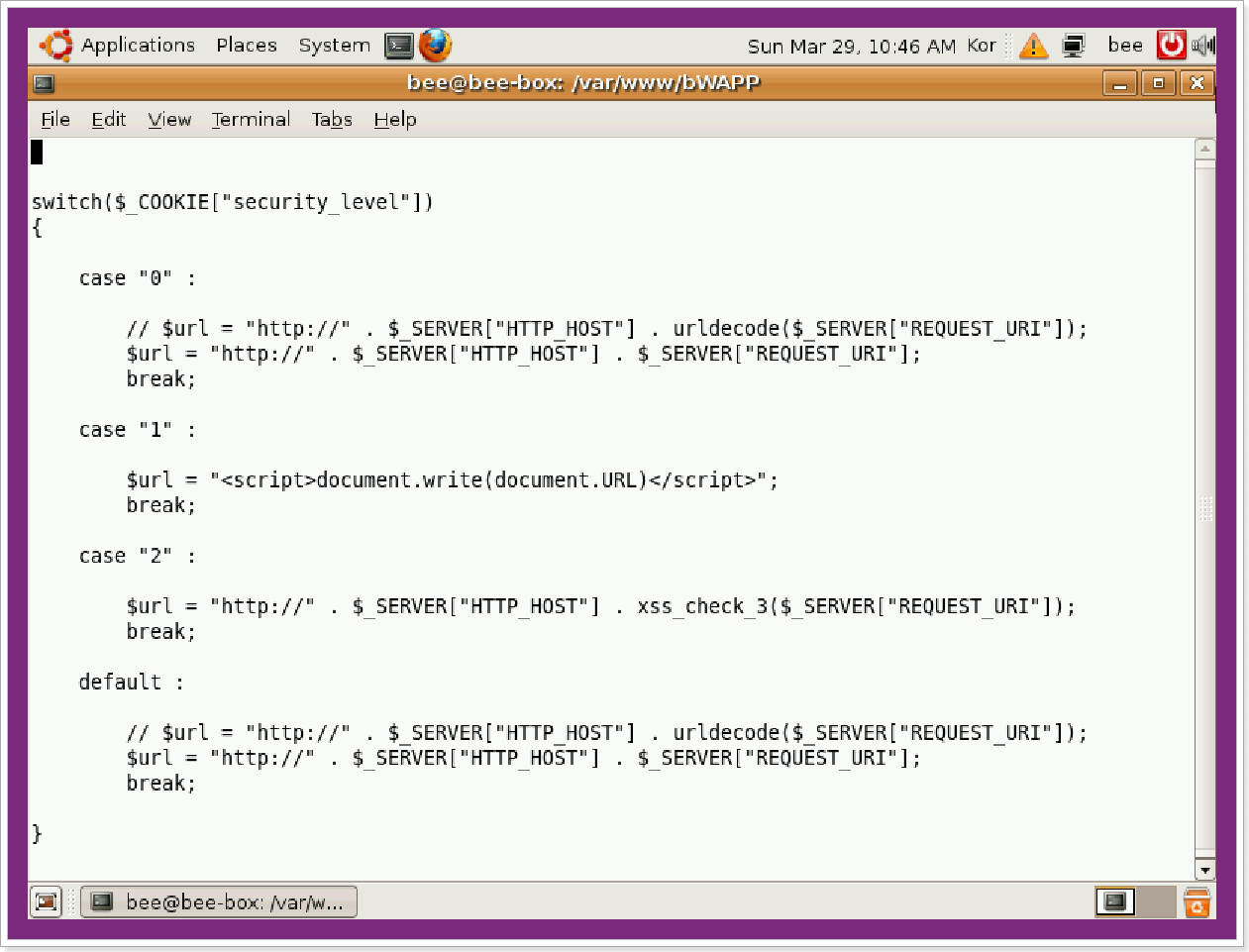Launch Firefox web browser from the panel
Image resolution: width=1249 pixels, height=952 pixels.
[x=435, y=46]
